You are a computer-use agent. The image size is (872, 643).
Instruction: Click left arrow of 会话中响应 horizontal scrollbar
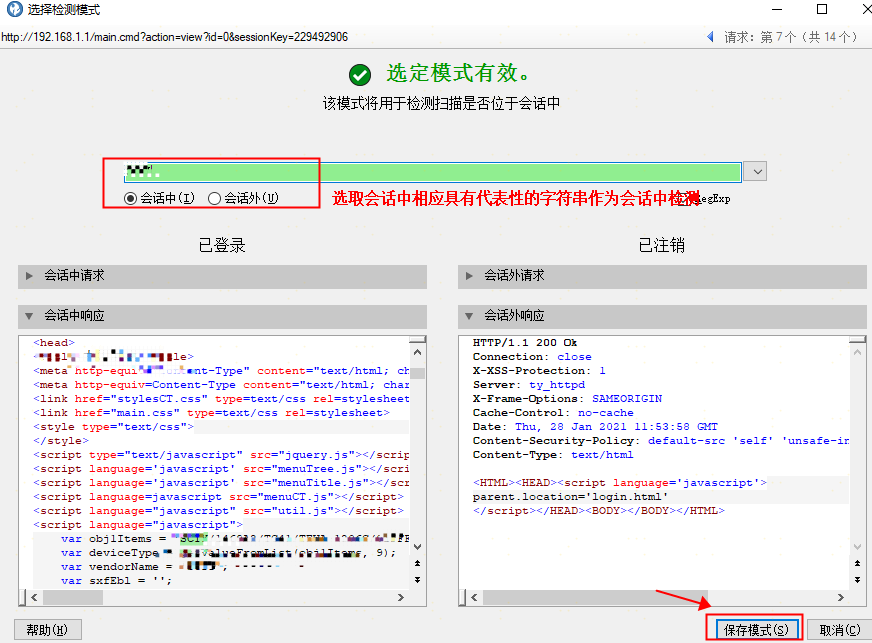pos(34,597)
